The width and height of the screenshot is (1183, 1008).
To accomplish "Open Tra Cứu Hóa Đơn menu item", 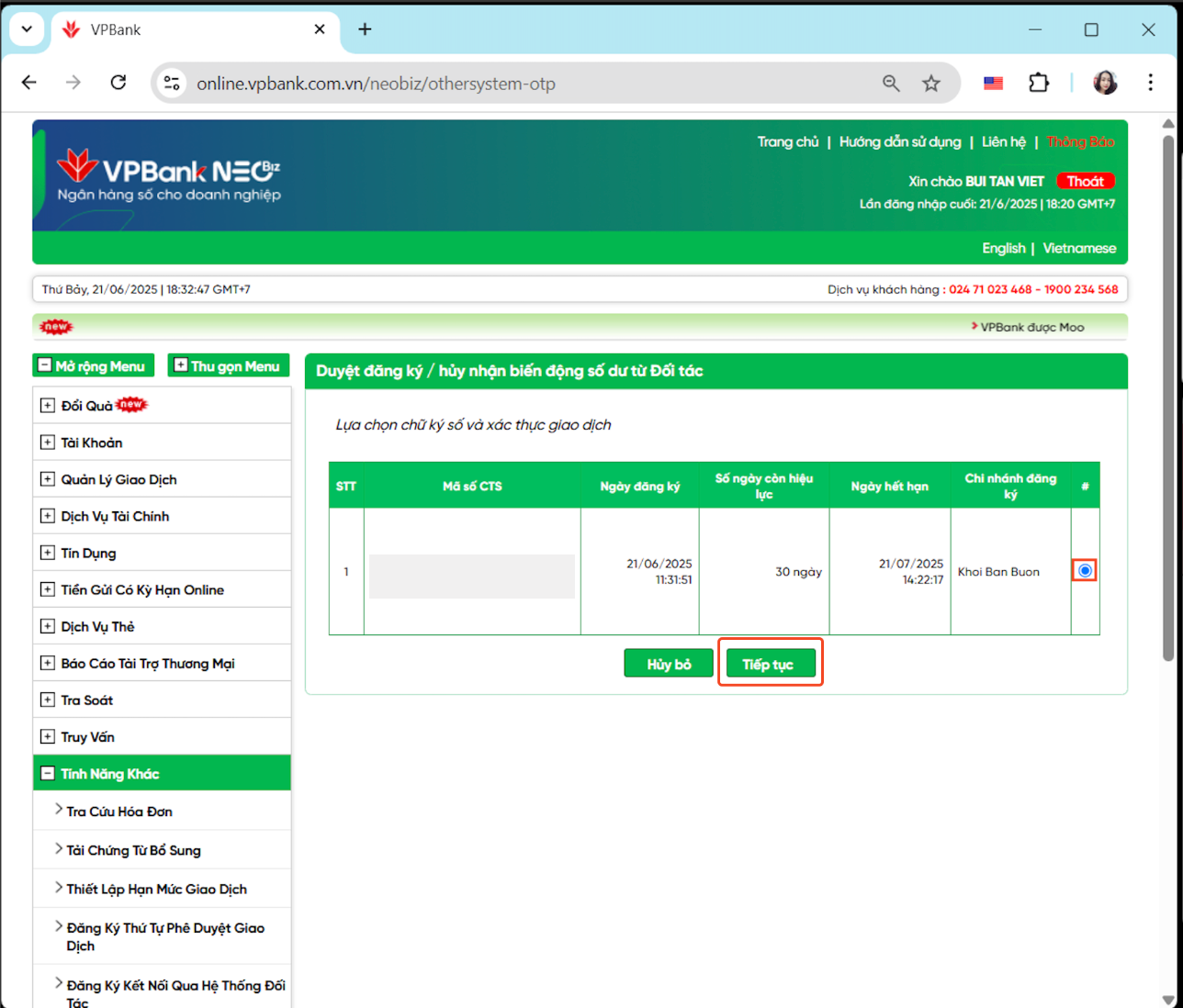I will [119, 812].
